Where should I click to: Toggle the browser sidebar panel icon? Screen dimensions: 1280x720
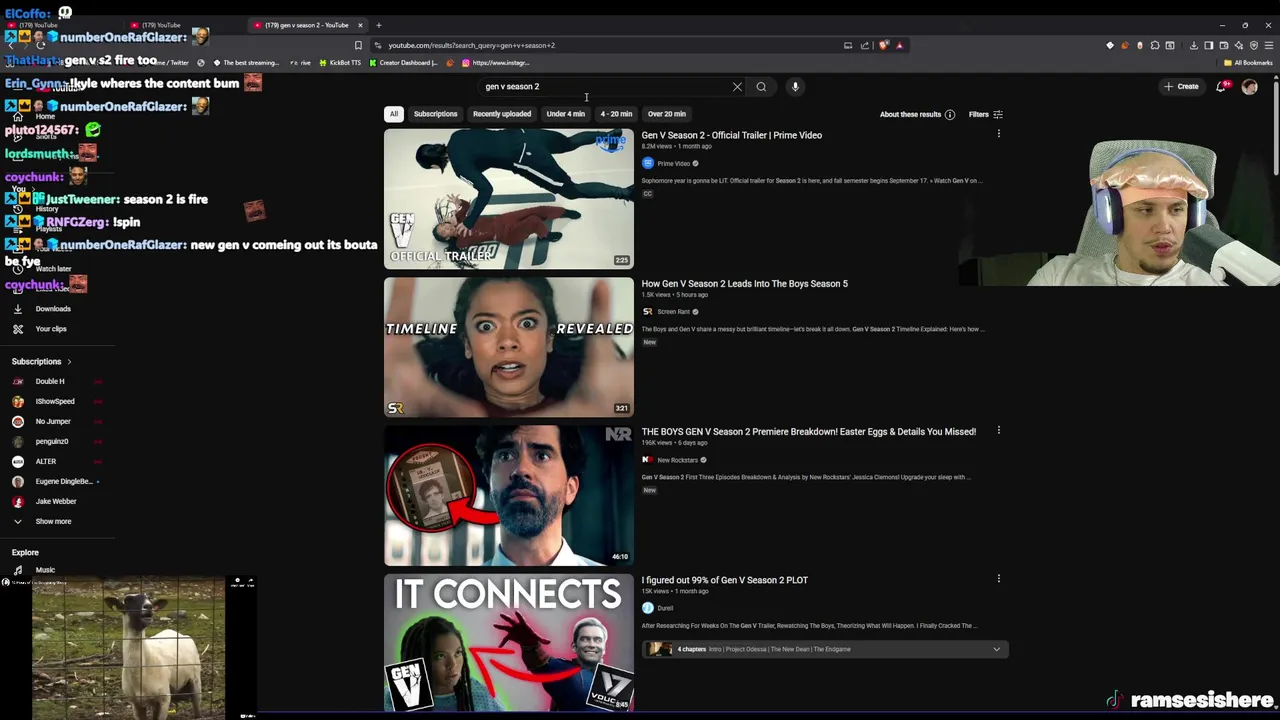click(1209, 45)
